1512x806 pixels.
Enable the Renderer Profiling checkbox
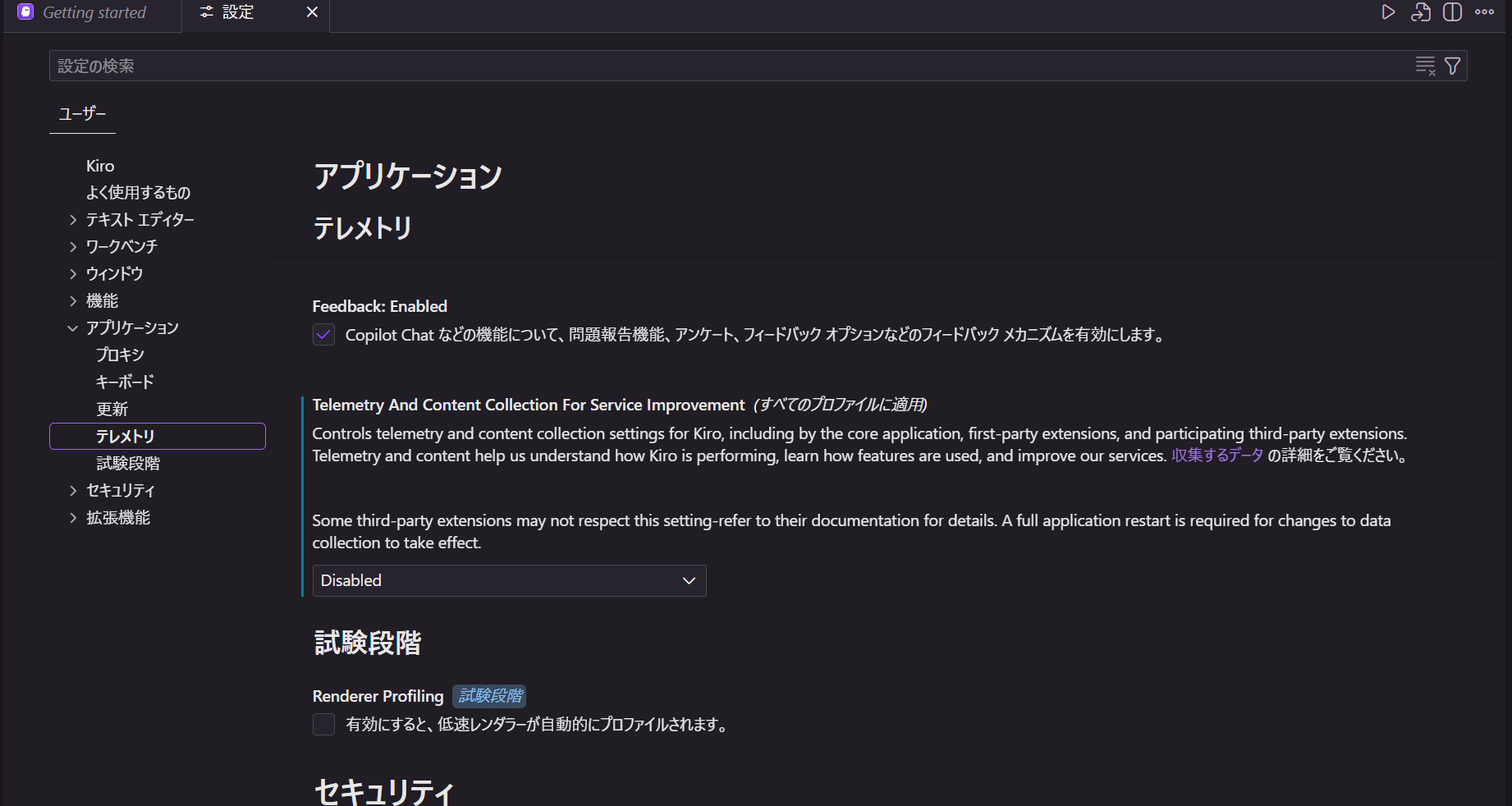click(323, 725)
